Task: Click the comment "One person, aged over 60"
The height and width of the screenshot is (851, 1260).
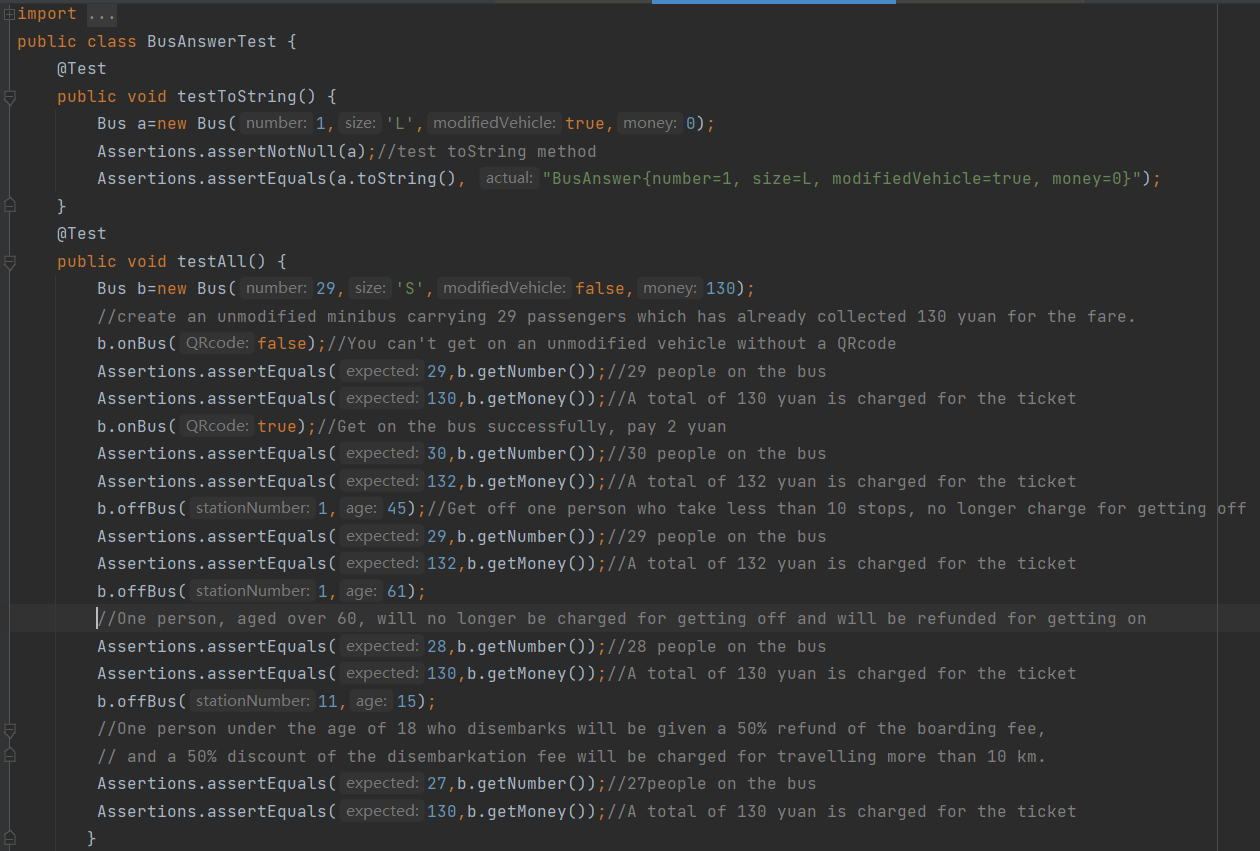Action: click(x=621, y=619)
